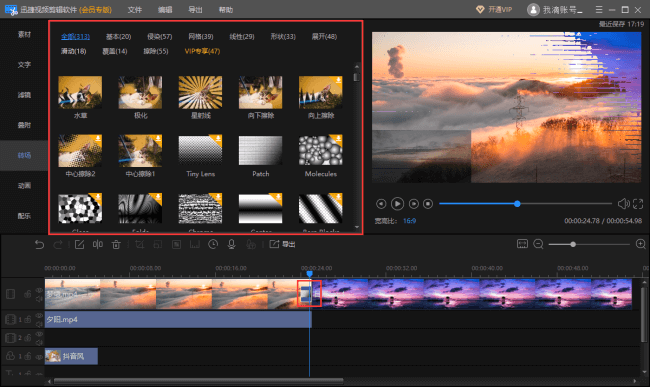Open the edit clip tool
The height and width of the screenshot is (387, 650).
click(79, 244)
